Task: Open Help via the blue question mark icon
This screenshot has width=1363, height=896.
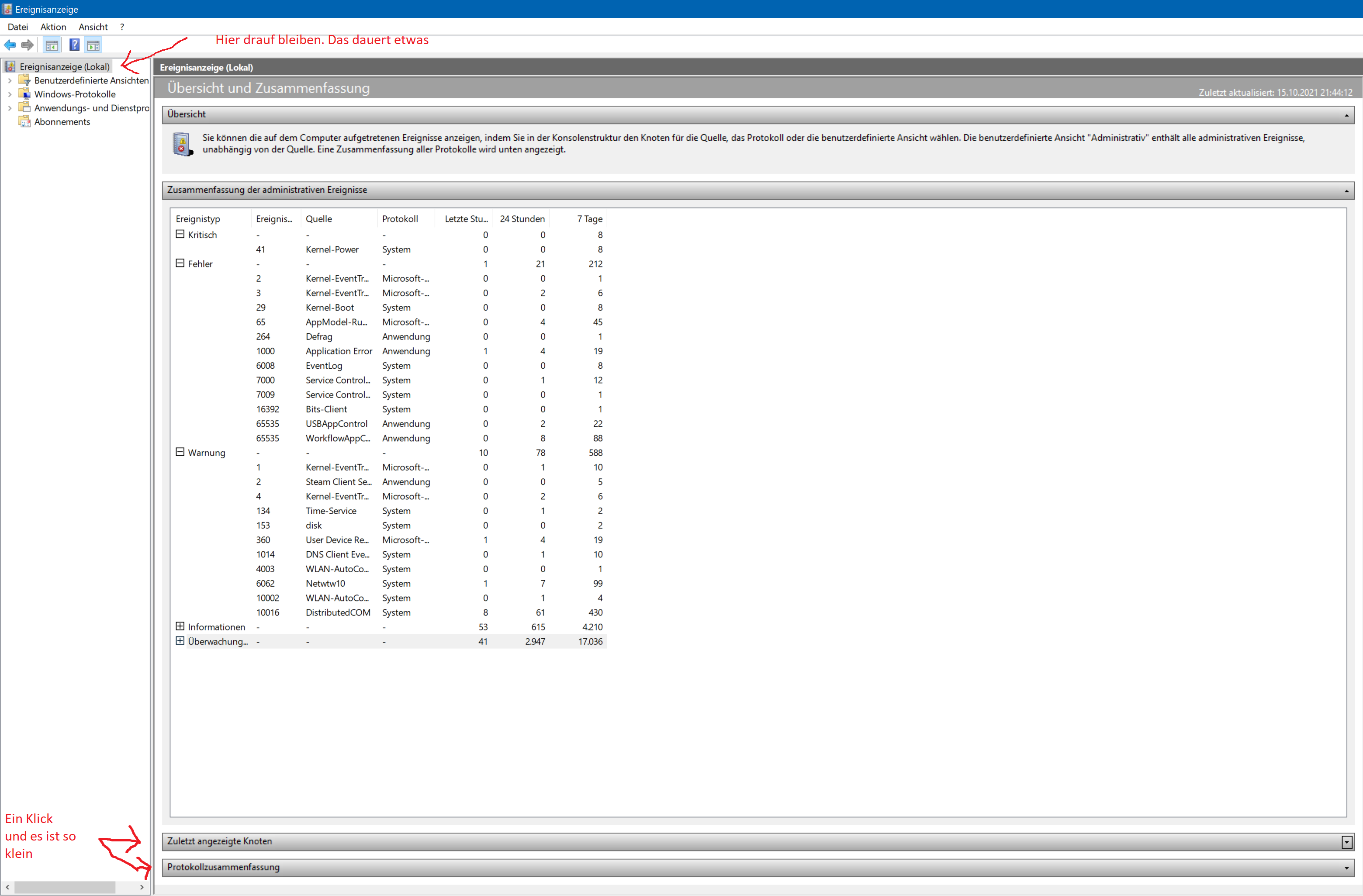Action: (x=74, y=45)
